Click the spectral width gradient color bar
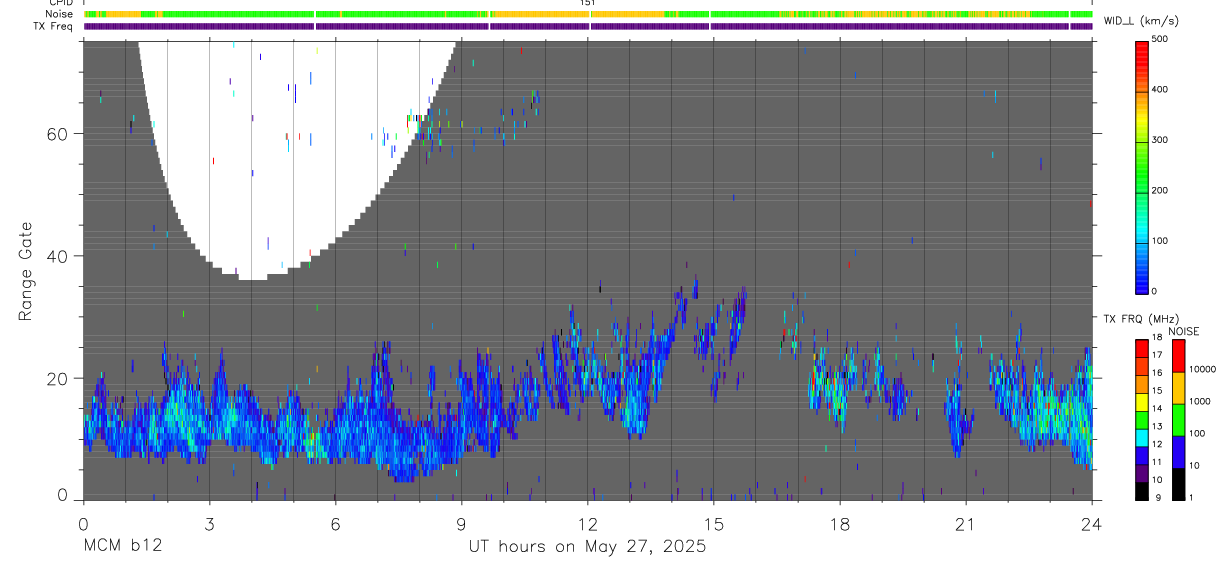The image size is (1228, 567). click(1141, 166)
